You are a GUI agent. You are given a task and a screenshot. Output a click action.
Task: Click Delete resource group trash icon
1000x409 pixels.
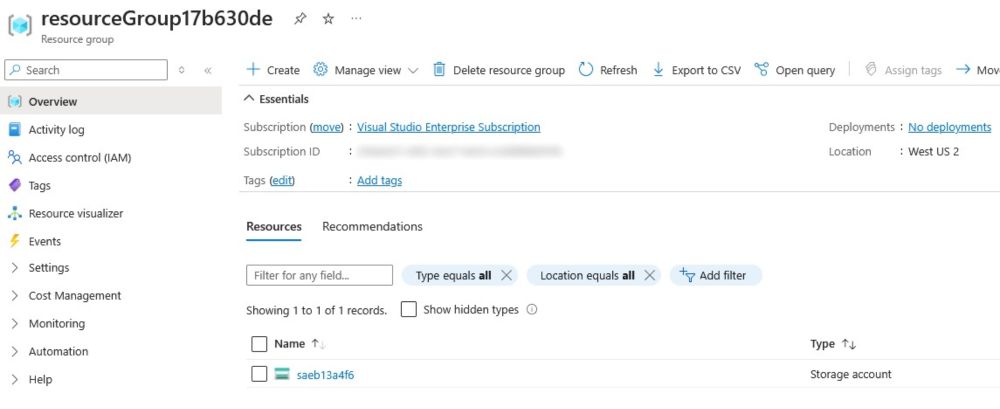pyautogui.click(x=439, y=70)
